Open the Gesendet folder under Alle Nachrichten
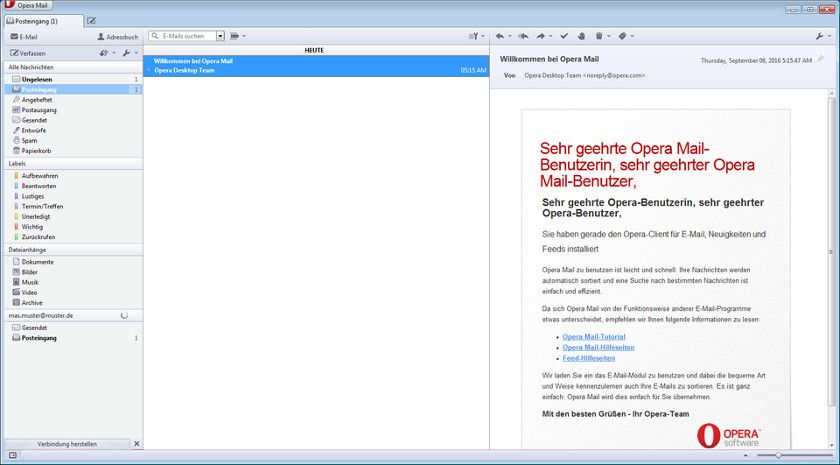The image size is (840, 465). point(74,120)
